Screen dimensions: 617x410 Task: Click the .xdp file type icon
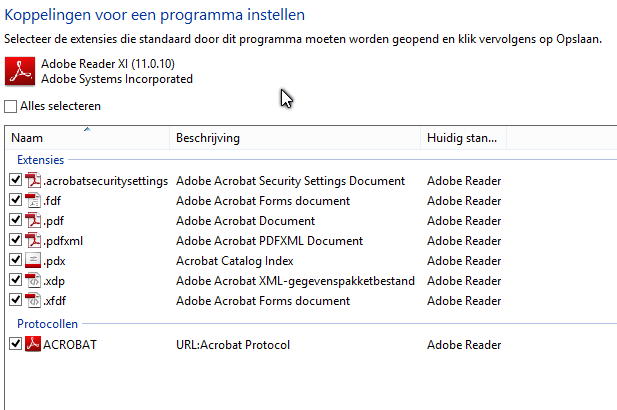pyautogui.click(x=33, y=281)
